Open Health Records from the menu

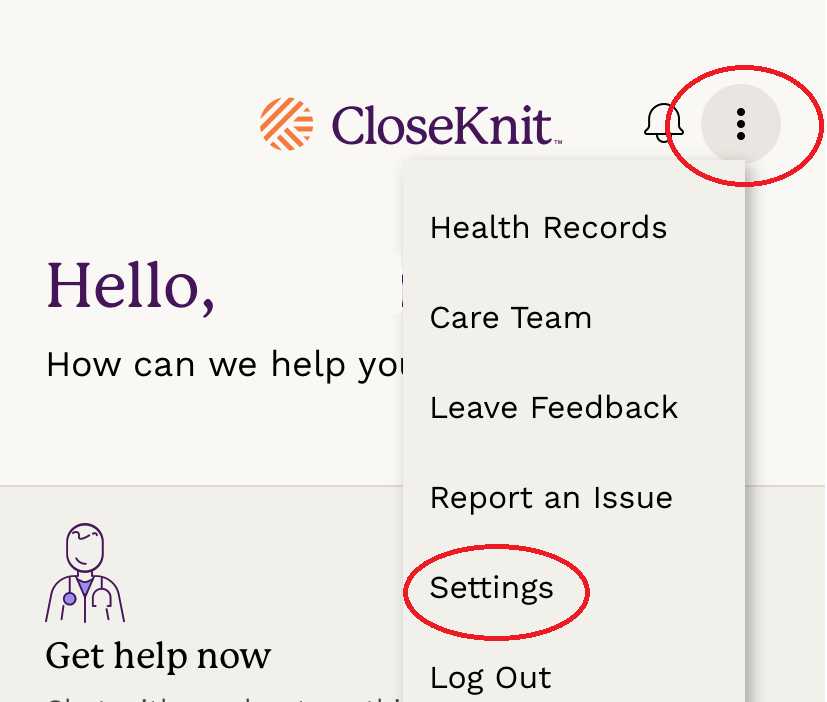tap(549, 228)
